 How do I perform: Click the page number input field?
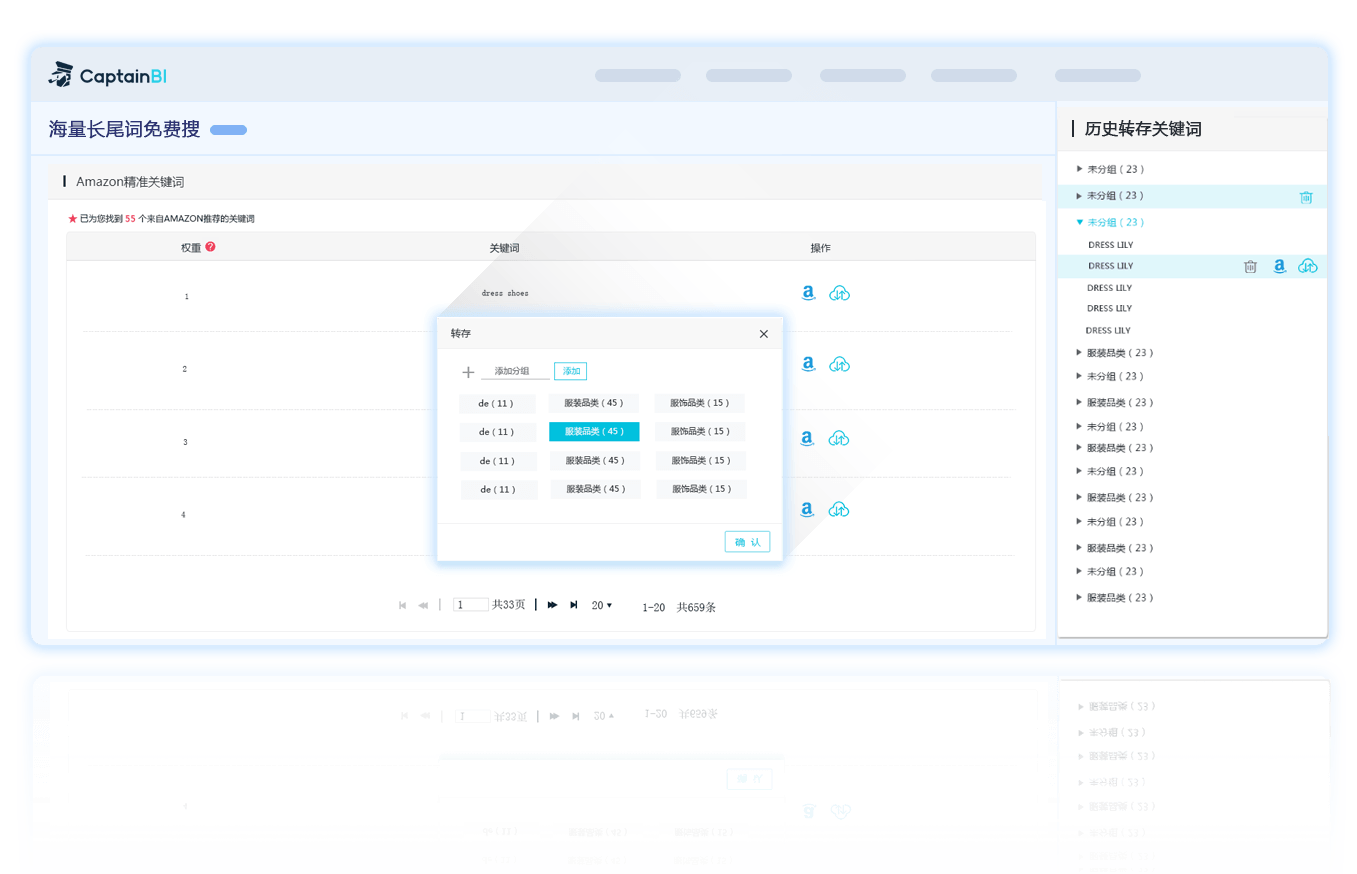tap(471, 605)
